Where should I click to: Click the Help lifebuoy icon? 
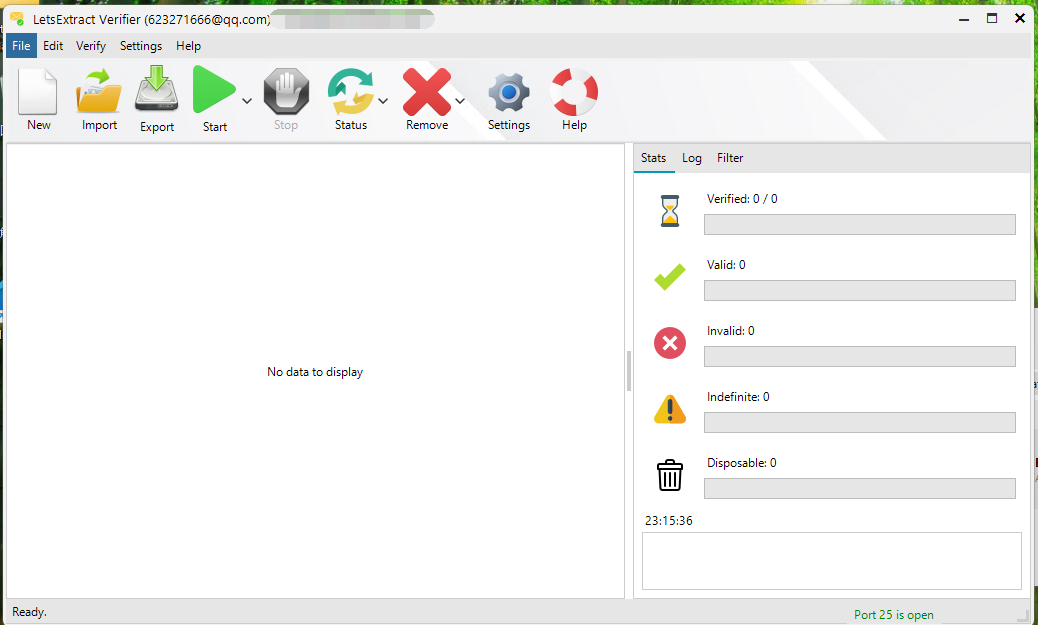(x=574, y=92)
